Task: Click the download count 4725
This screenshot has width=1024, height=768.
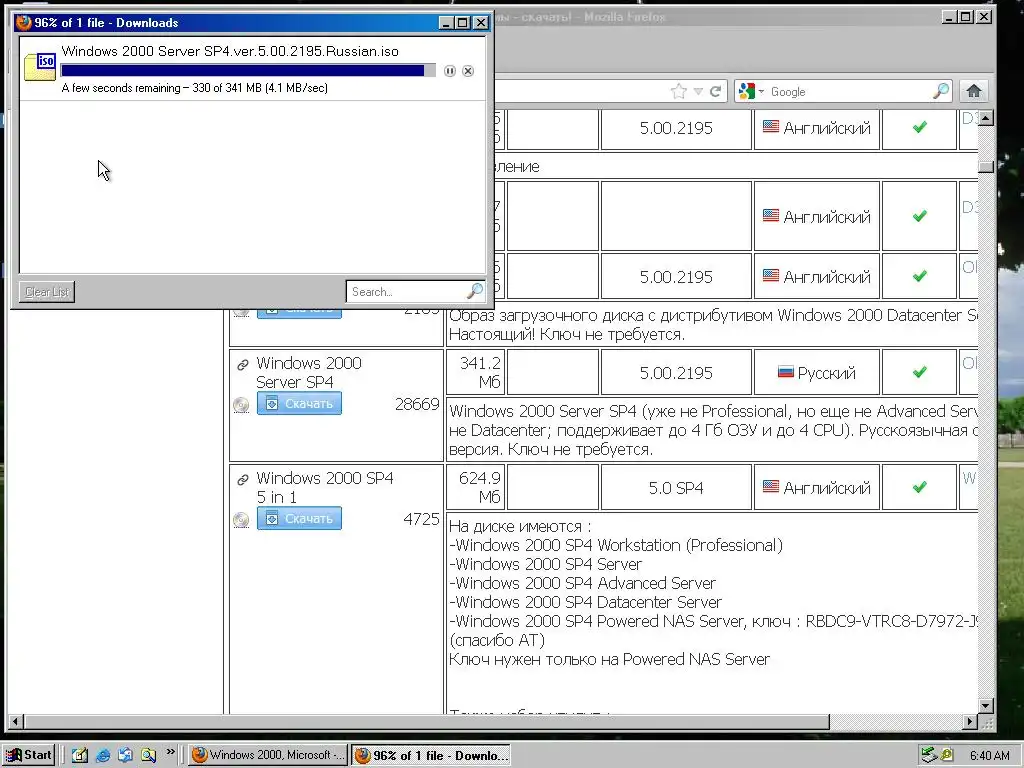Action: tap(421, 519)
